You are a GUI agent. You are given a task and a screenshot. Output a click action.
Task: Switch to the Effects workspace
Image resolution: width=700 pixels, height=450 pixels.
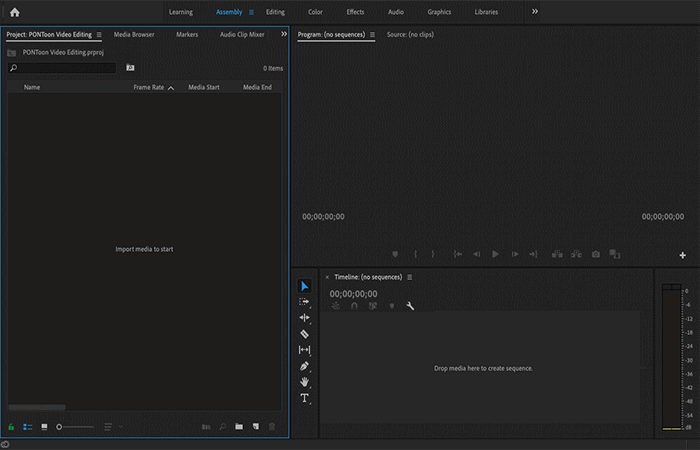click(x=355, y=12)
